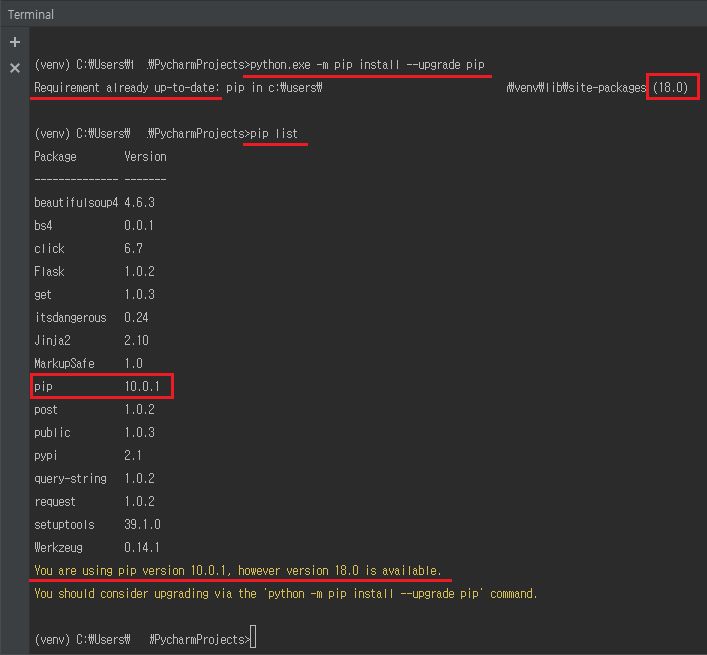Click the Werkzeug package name
707x655 pixels.
pos(59,547)
